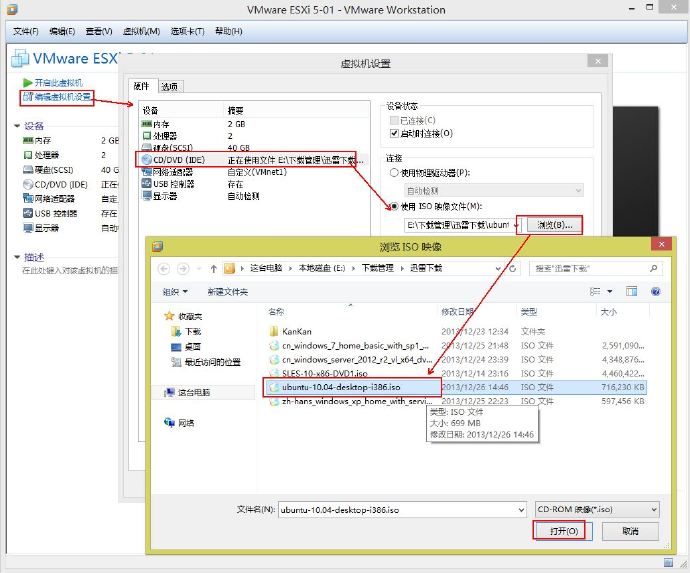Viewport: 690px width, 573px height.
Task: Open the View (V) menu
Action: [99, 31]
